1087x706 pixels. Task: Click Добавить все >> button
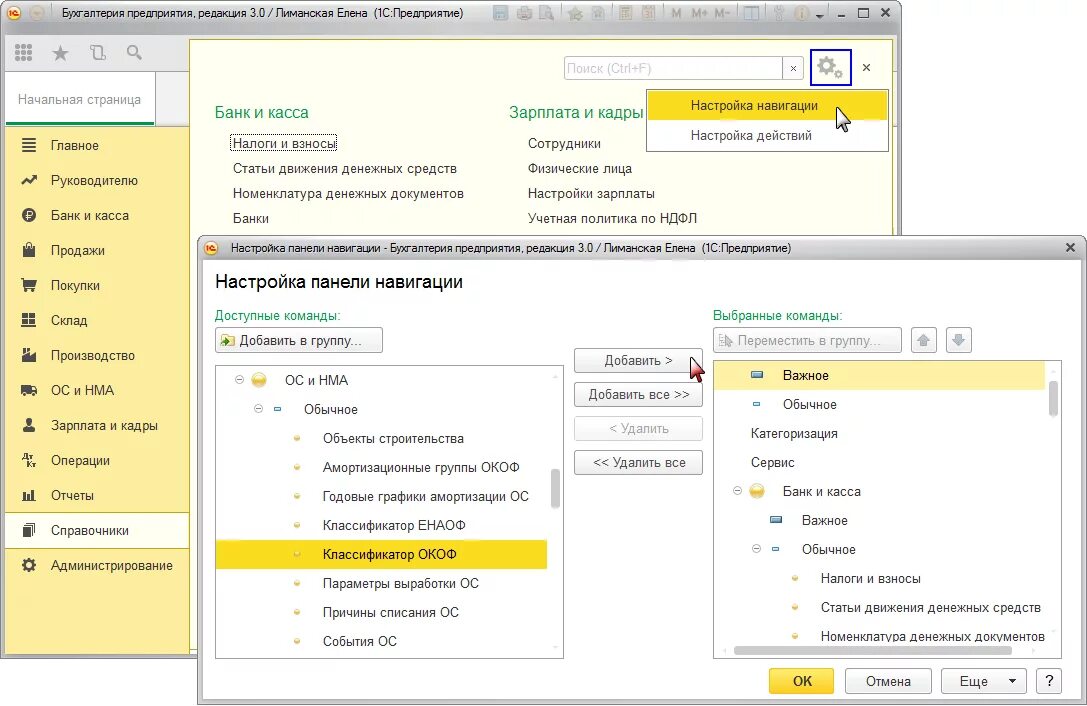click(638, 395)
